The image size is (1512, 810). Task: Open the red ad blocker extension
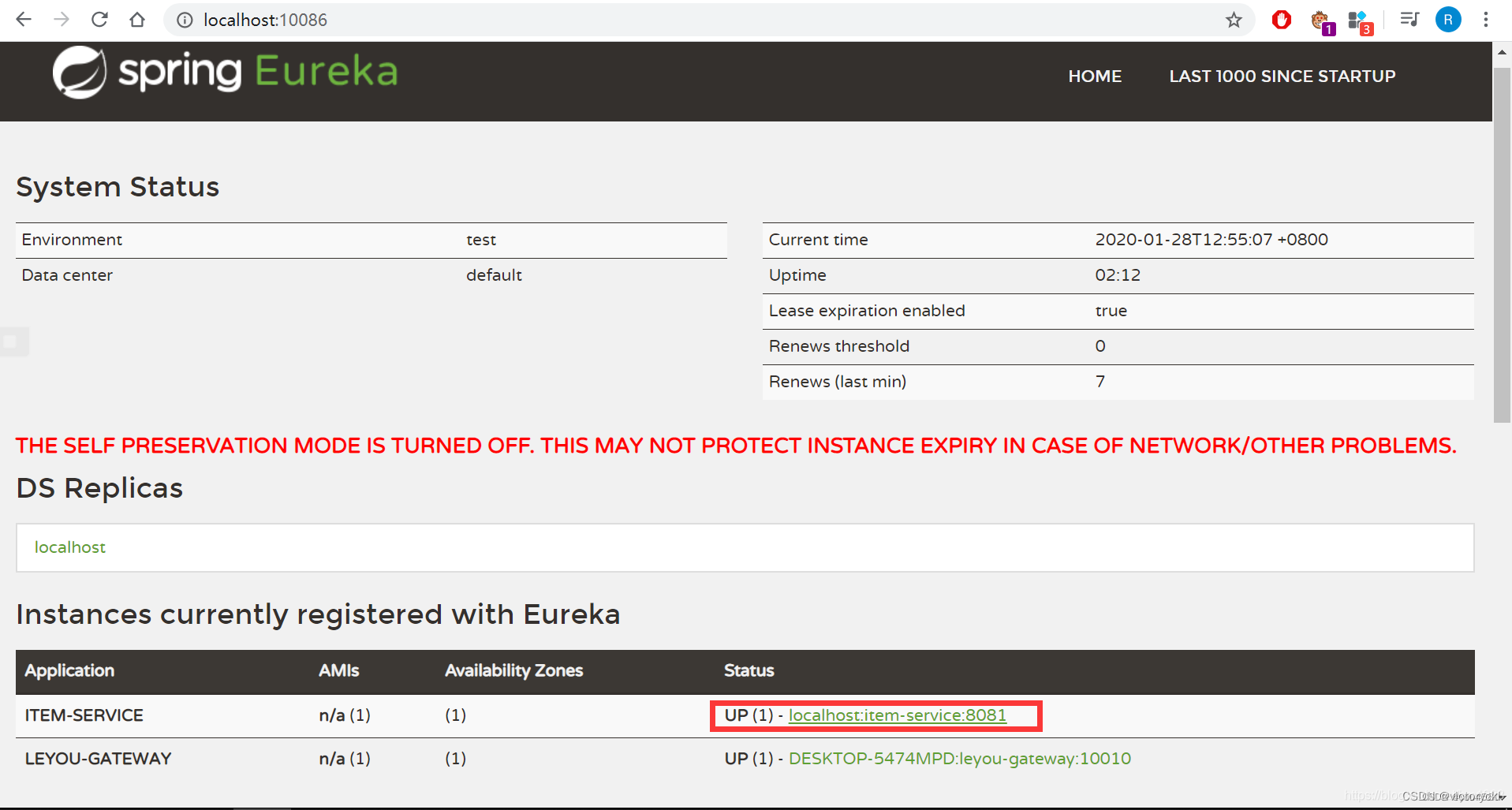click(x=1282, y=20)
